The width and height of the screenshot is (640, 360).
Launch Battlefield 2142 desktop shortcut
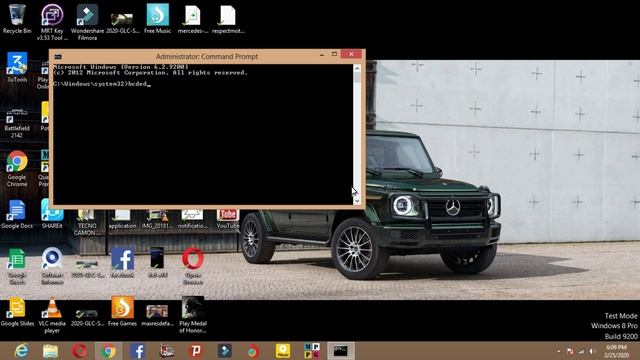click(17, 123)
